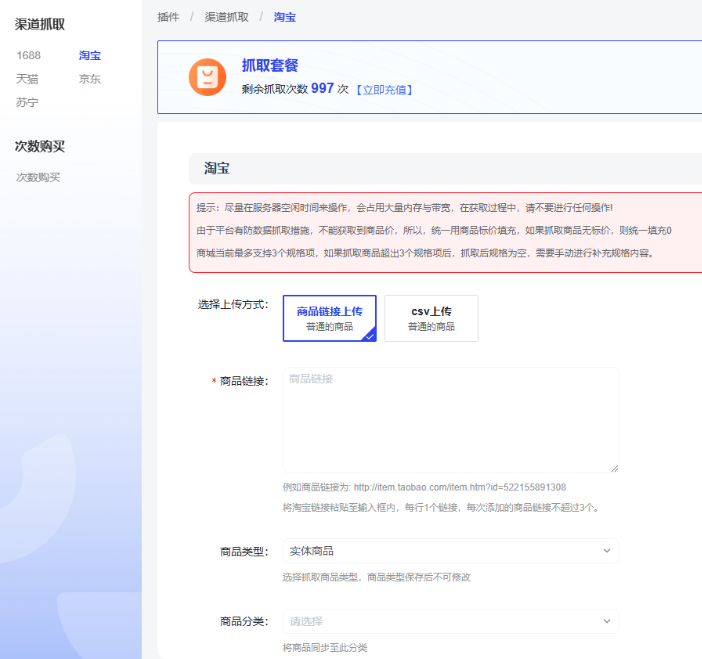Screen dimensions: 702x659
Task: Select 商品链接上传 upload method
Action: [x=330, y=318]
